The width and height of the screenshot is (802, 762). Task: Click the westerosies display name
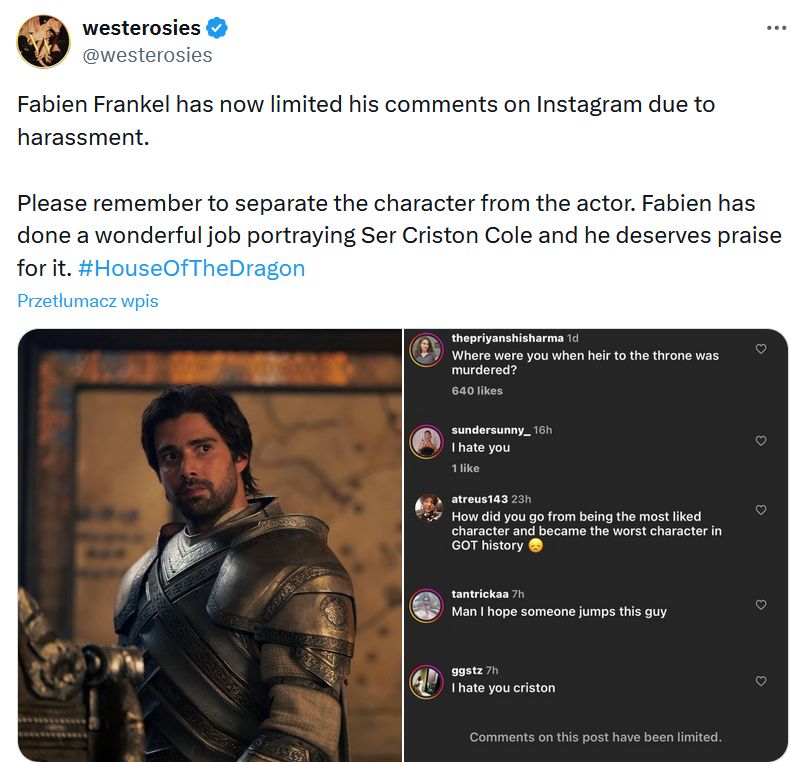pyautogui.click(x=141, y=28)
